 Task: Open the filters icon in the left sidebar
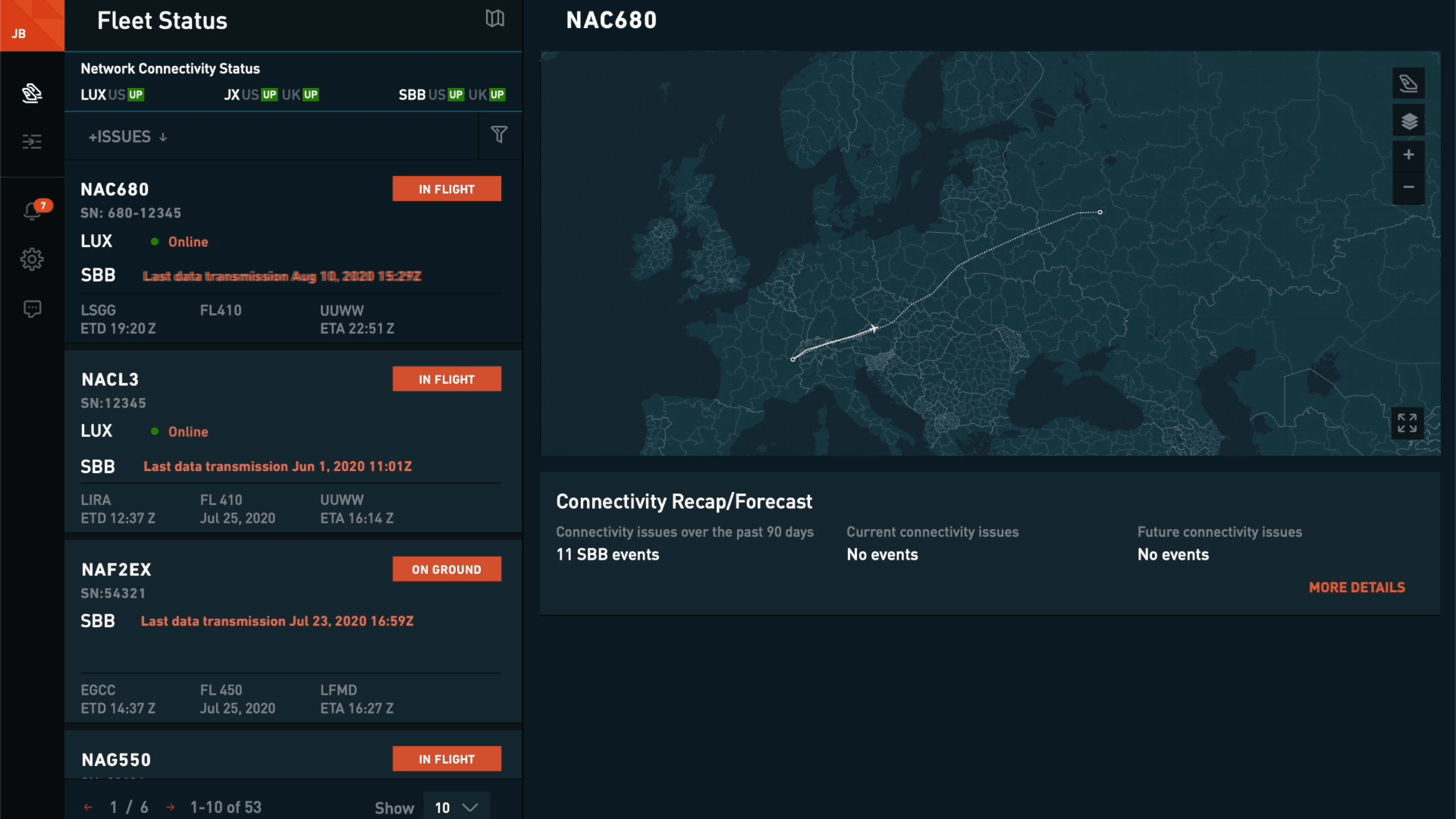tap(32, 142)
